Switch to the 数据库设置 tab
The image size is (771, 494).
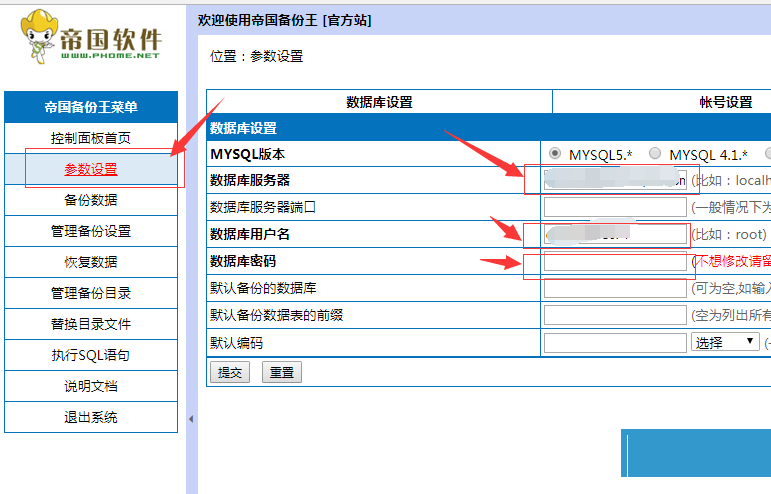[x=379, y=102]
